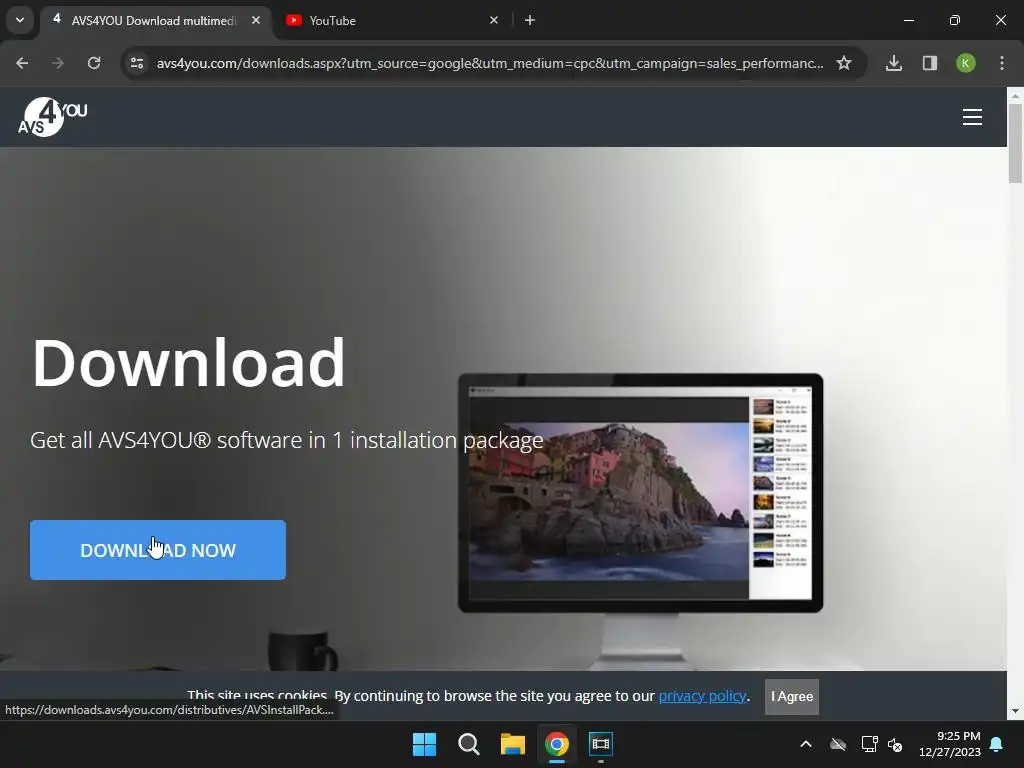Open the Windows Start menu

(424, 744)
